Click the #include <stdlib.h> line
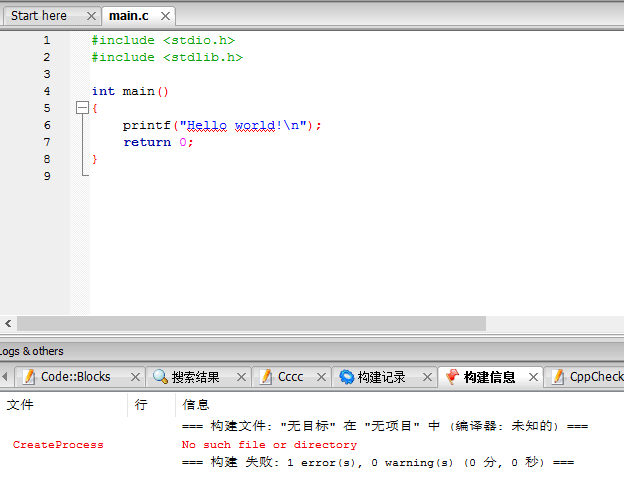This screenshot has height=497, width=624. coord(167,57)
